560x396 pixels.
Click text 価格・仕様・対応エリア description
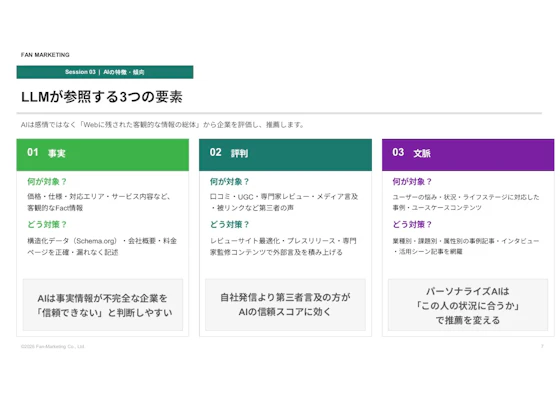pyautogui.click(x=99, y=202)
